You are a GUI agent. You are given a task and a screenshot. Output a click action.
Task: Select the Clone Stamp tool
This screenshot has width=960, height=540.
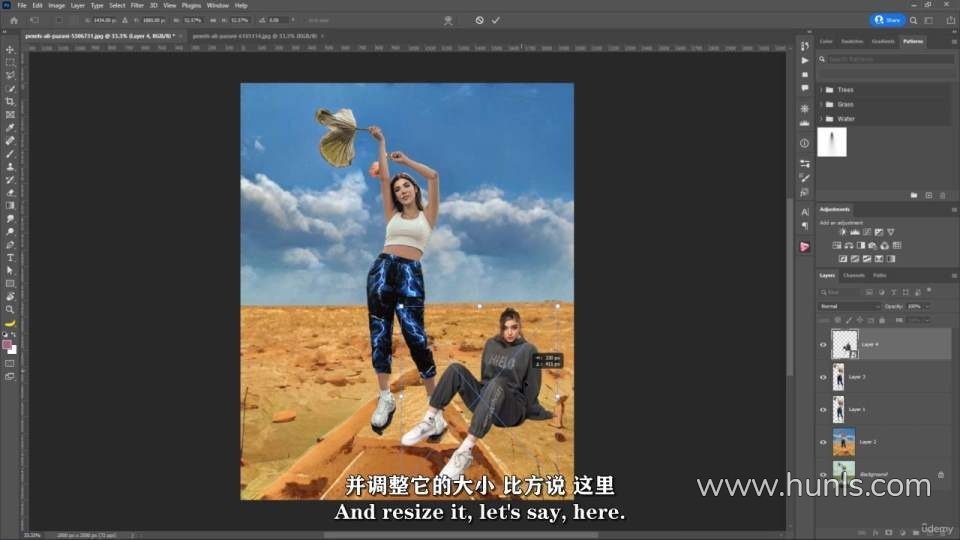[x=10, y=167]
